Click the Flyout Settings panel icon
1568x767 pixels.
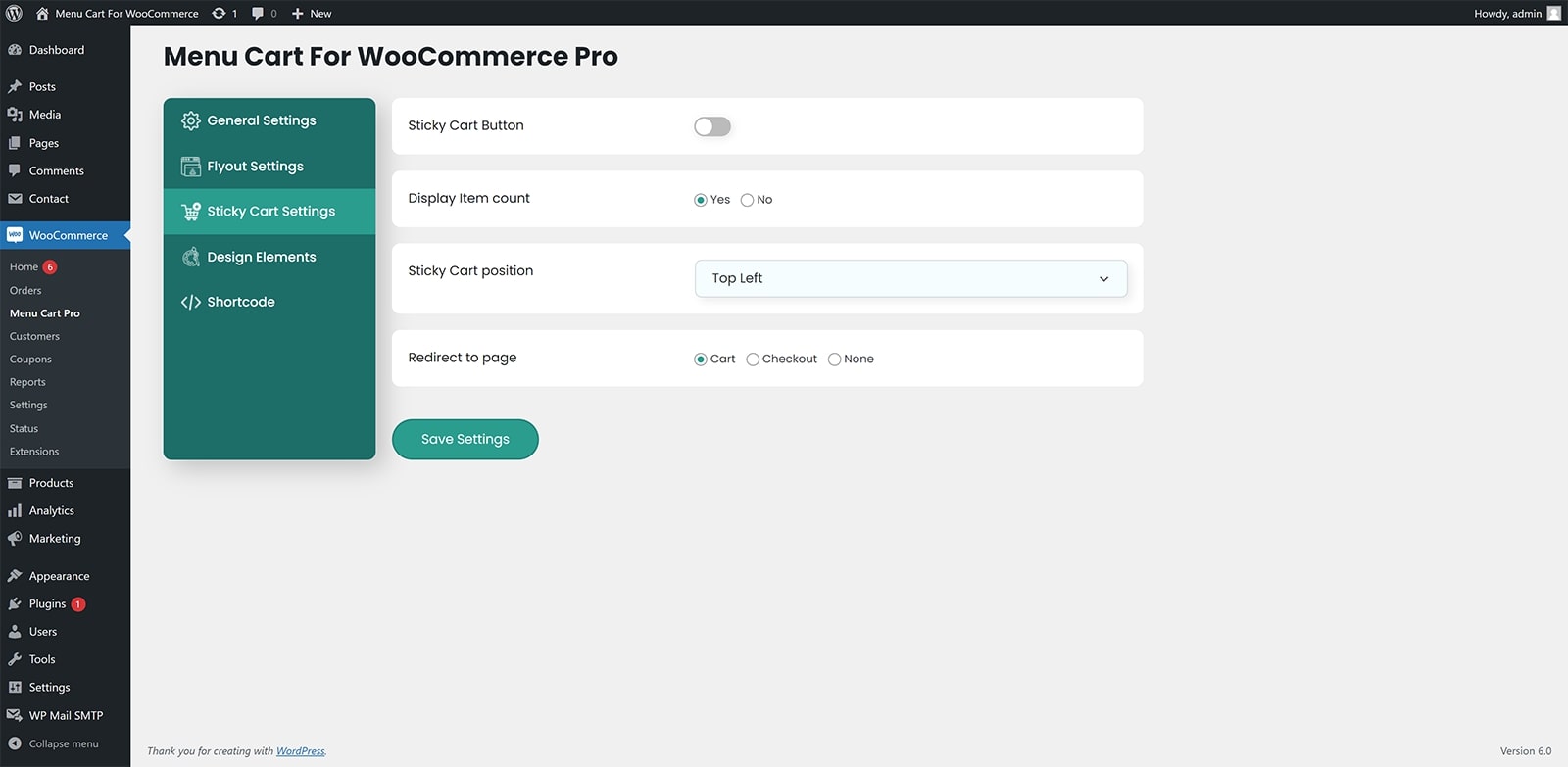191,167
